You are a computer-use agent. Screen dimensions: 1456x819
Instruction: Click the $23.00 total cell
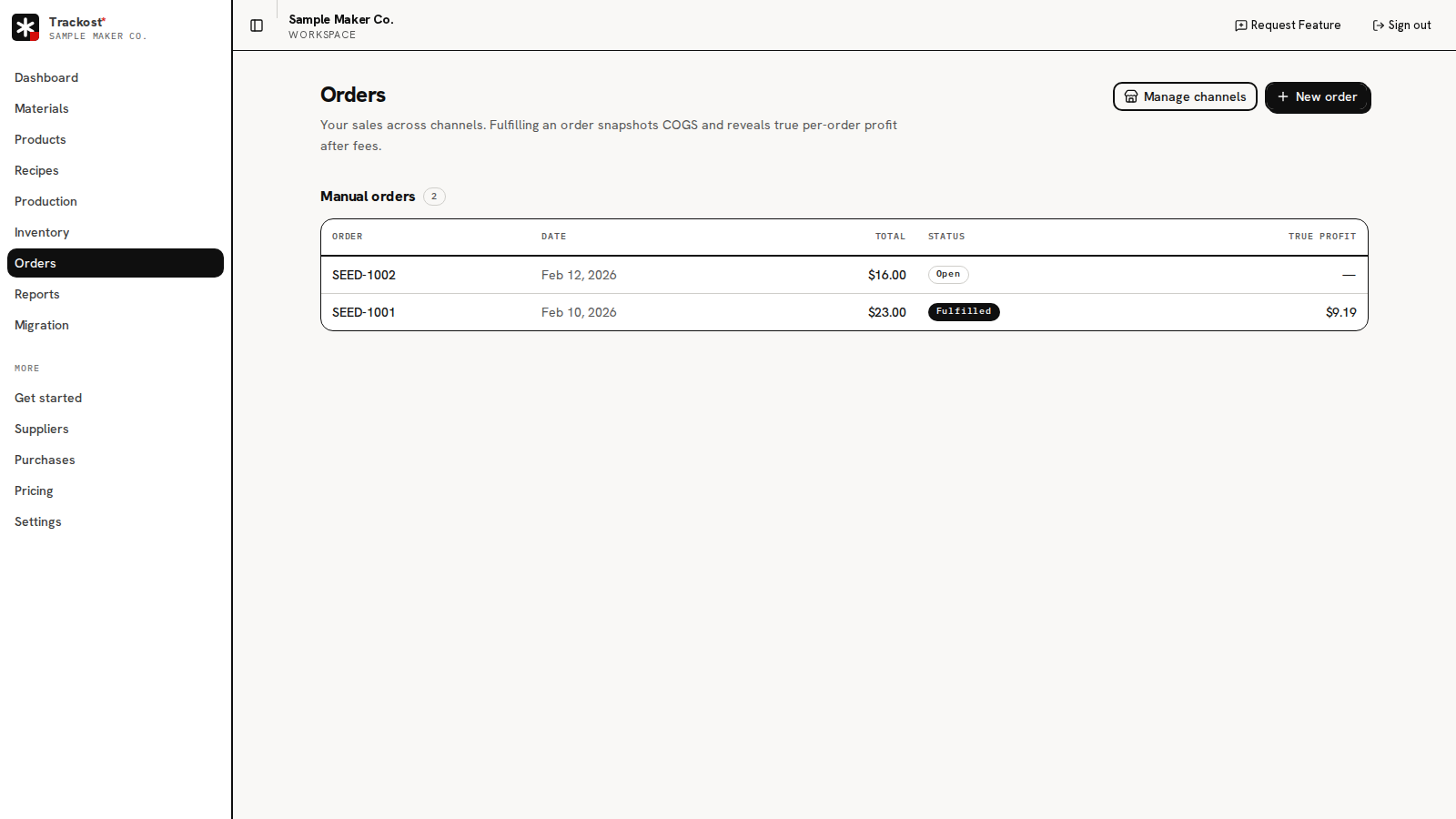coord(886,312)
